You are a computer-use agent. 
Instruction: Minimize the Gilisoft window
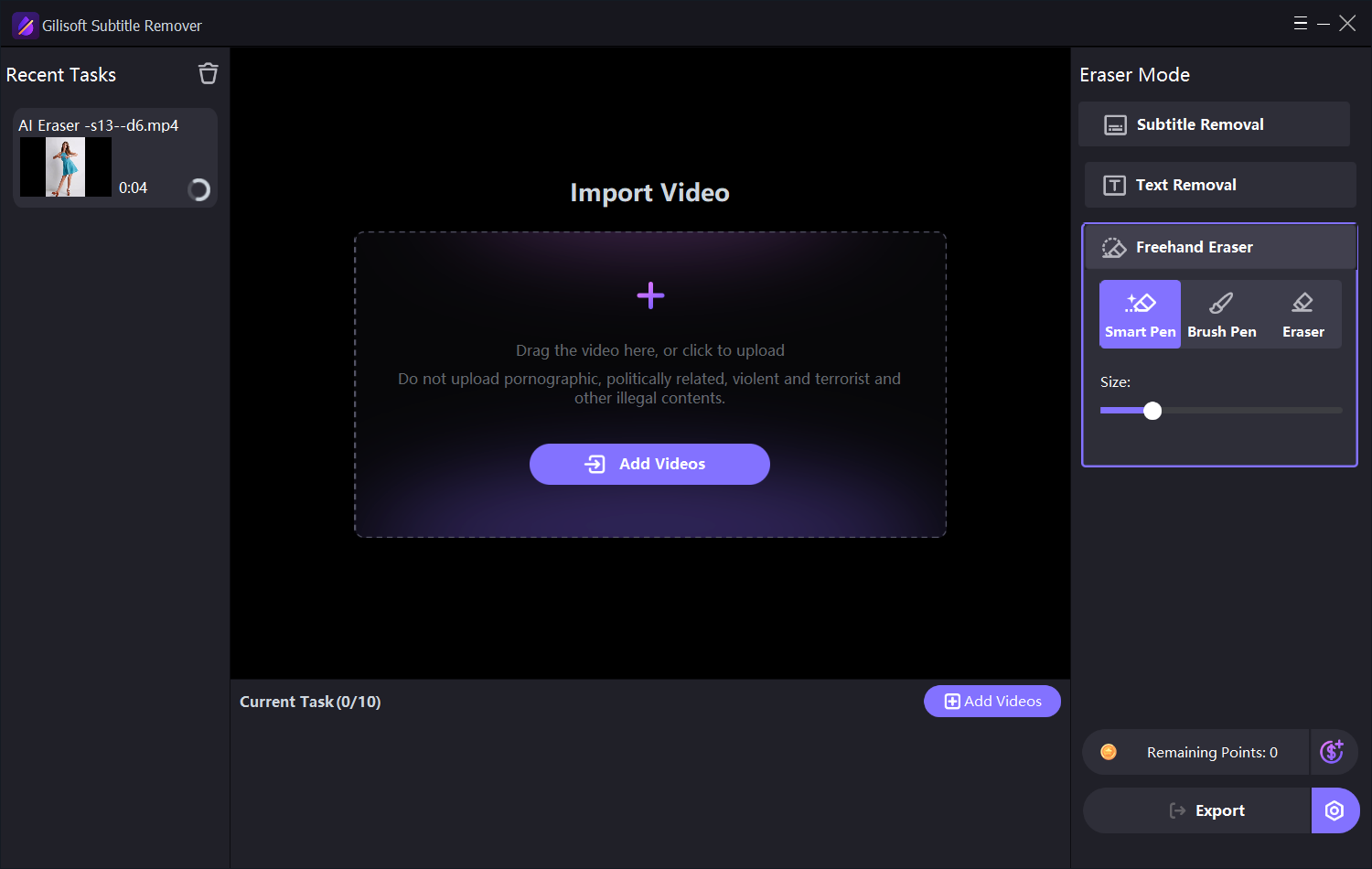pos(1324,24)
